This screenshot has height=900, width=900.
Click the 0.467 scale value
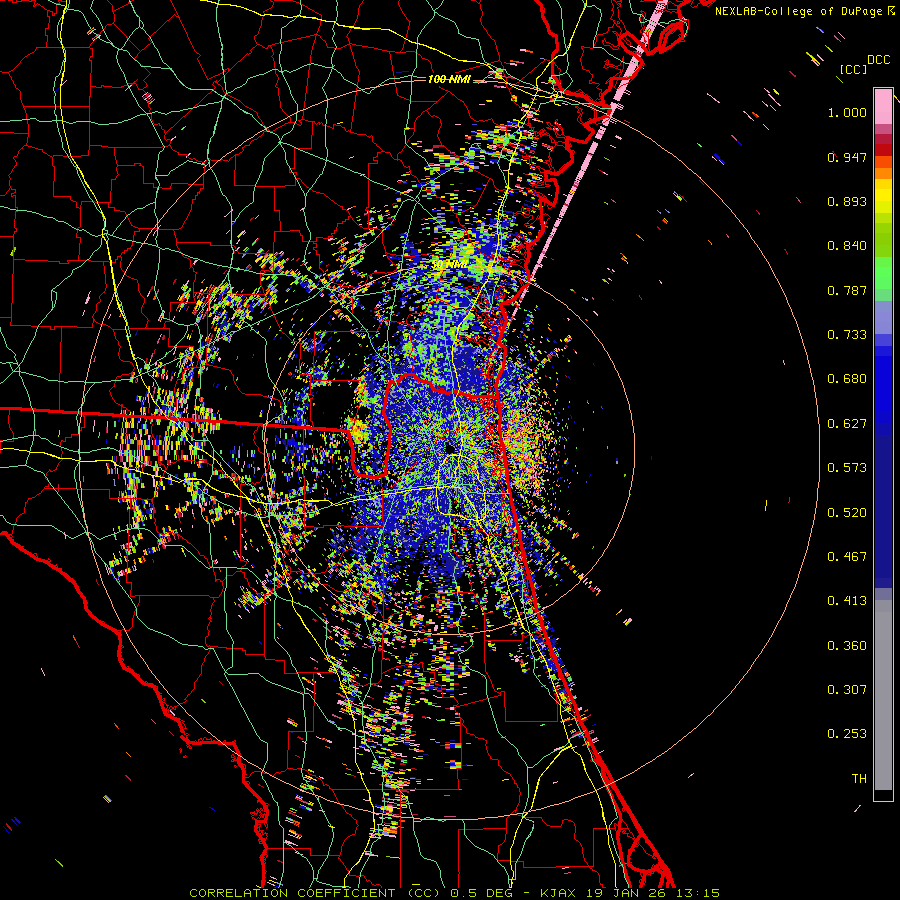(x=847, y=557)
